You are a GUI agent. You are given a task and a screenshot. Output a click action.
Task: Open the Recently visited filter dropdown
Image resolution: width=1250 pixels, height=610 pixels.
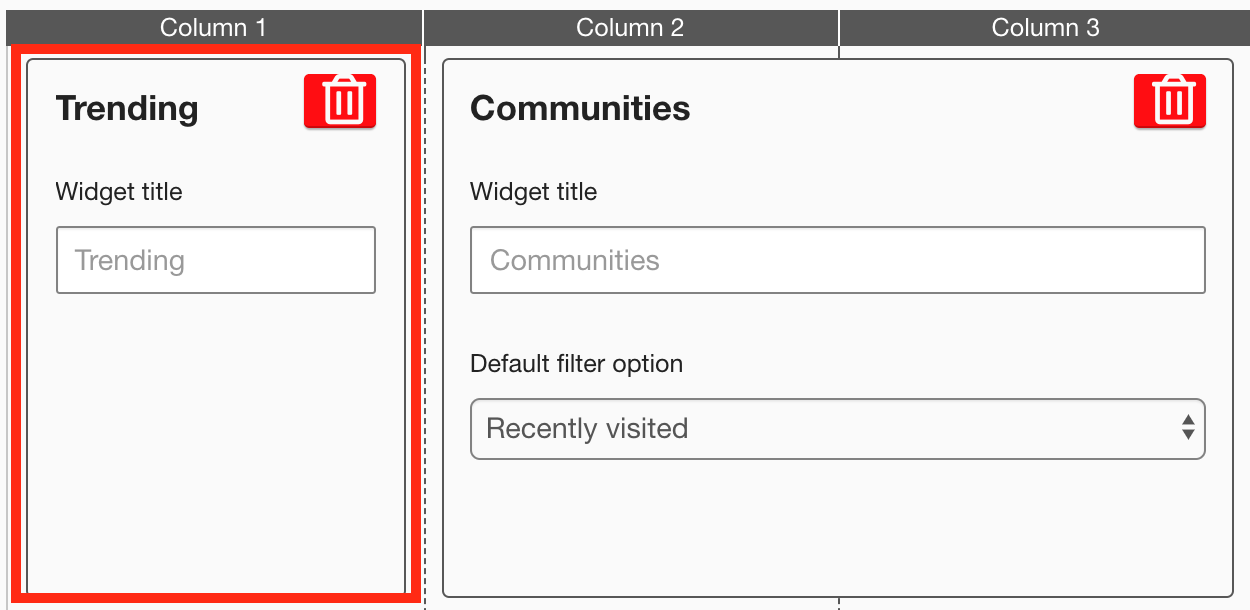pos(820,429)
